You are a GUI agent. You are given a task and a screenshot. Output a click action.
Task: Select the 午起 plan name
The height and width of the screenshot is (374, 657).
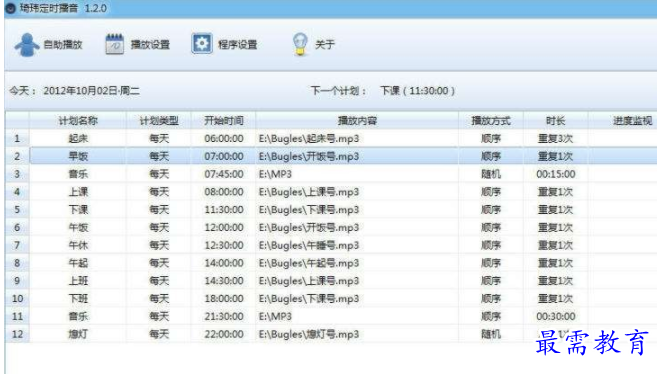tap(78, 263)
